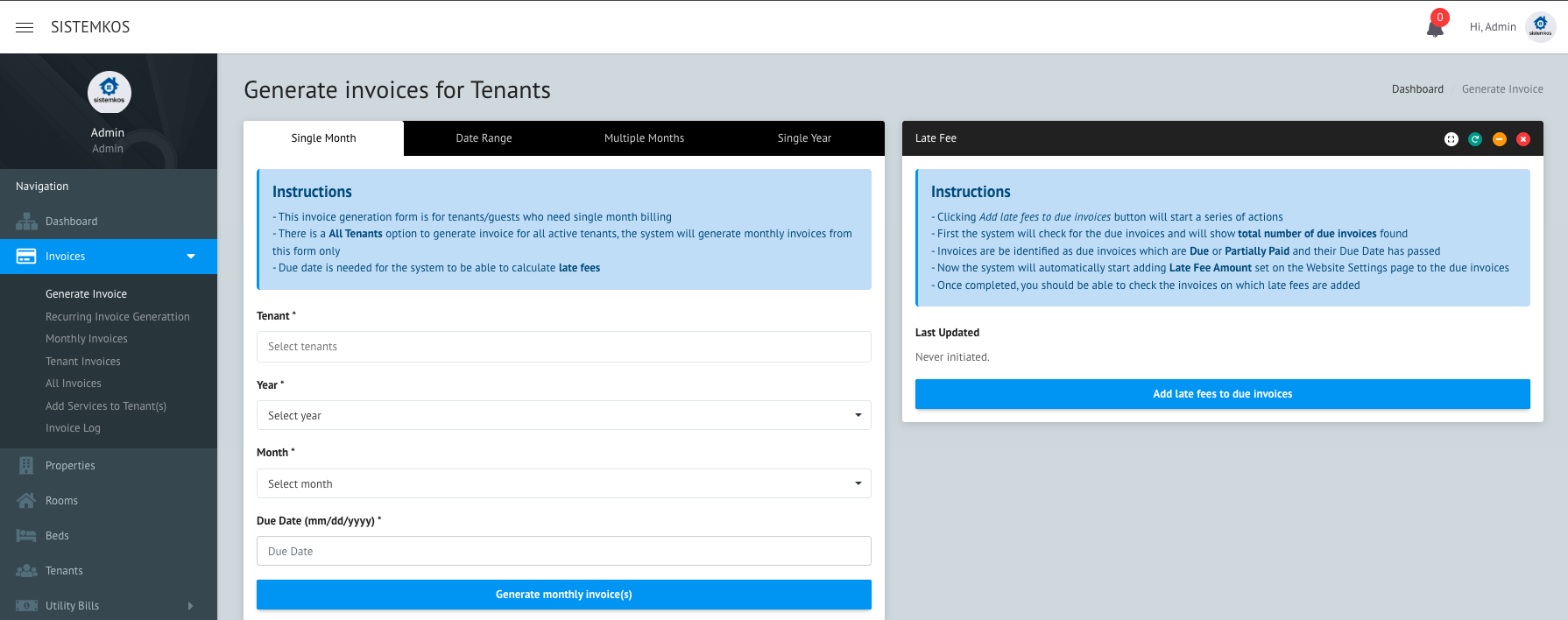Image resolution: width=1568 pixels, height=620 pixels.
Task: Click the Dashboard sitemap icon
Action: coord(26,222)
